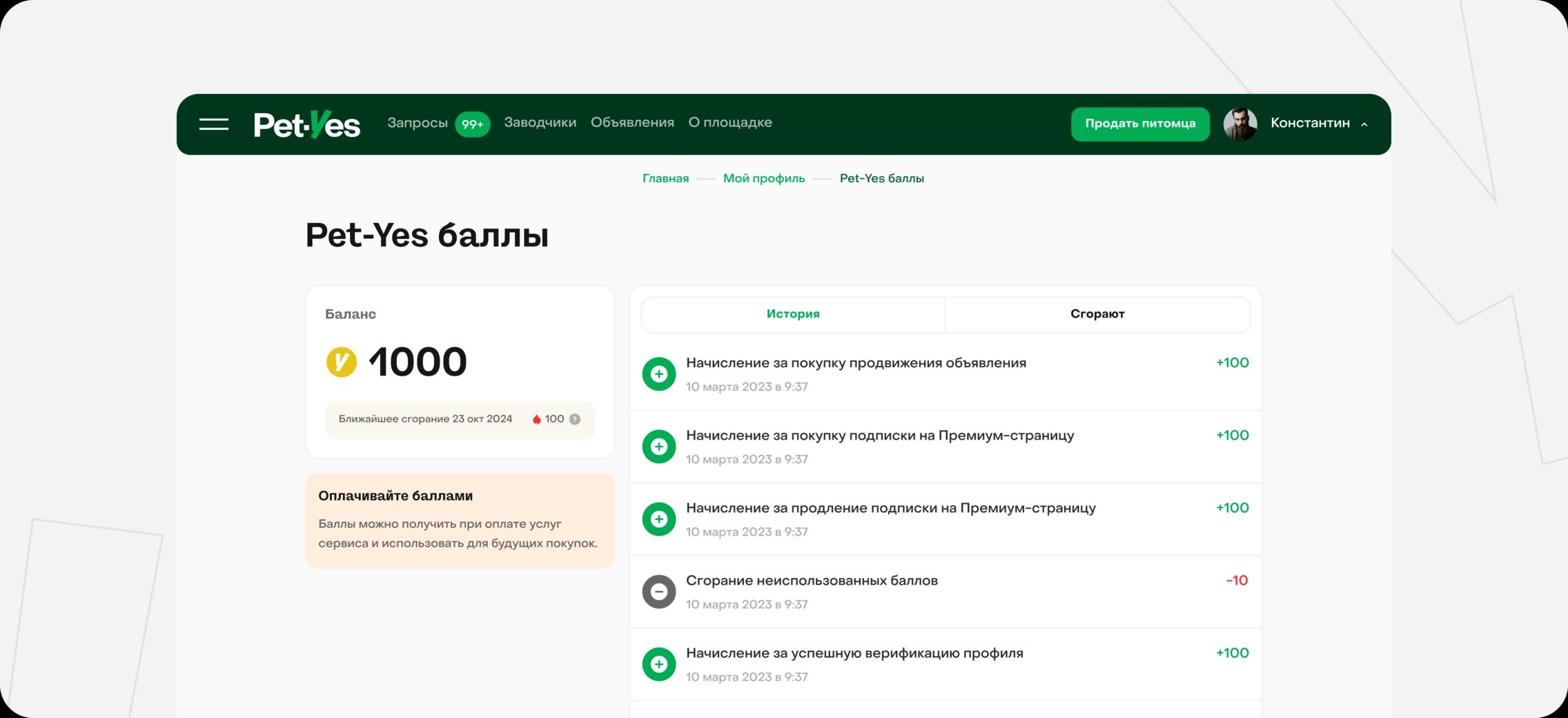Screen dimensions: 1568x718
Task: Click the question mark help icon
Action: point(574,419)
